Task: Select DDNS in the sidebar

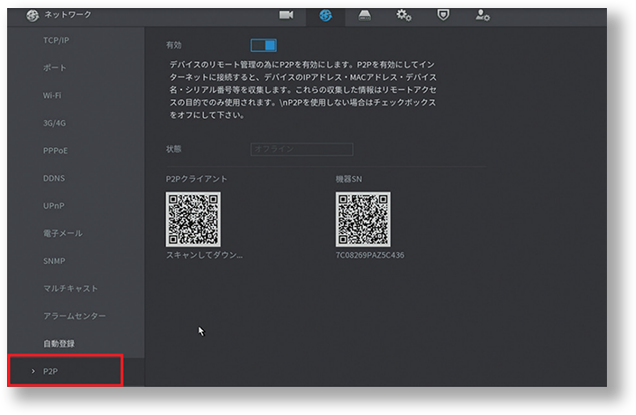Action: (x=54, y=178)
